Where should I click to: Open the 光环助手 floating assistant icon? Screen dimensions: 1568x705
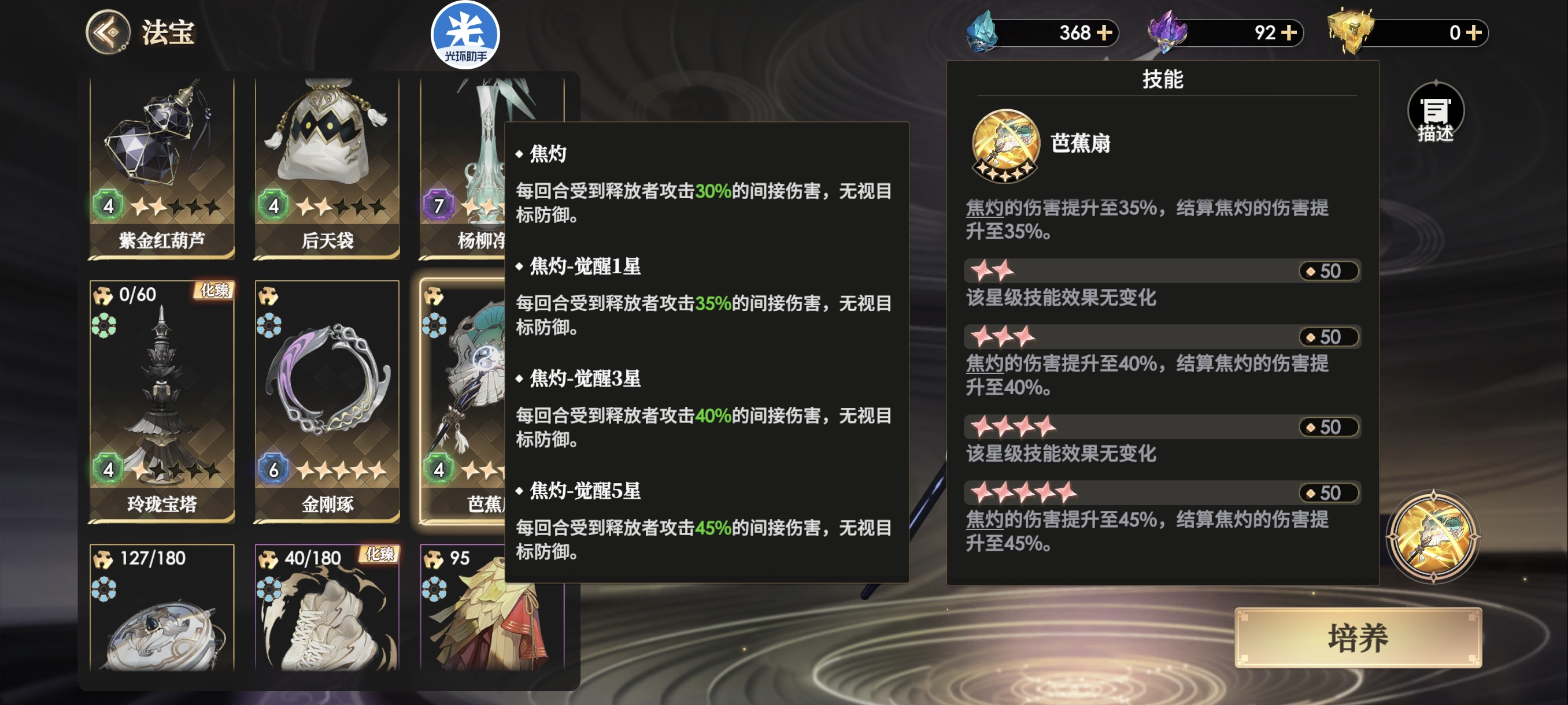coord(465,35)
